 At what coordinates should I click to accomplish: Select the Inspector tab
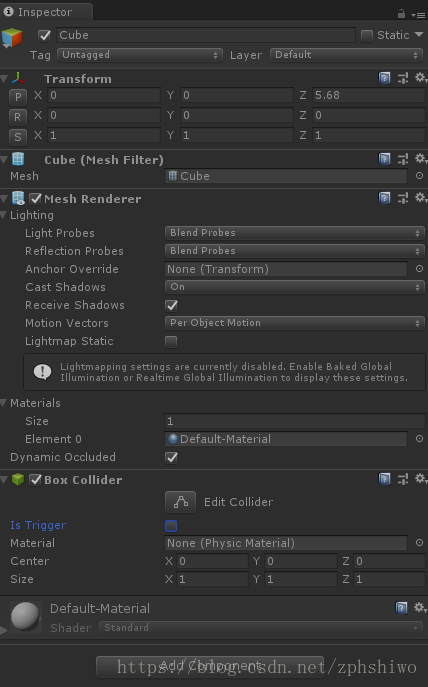(46, 12)
